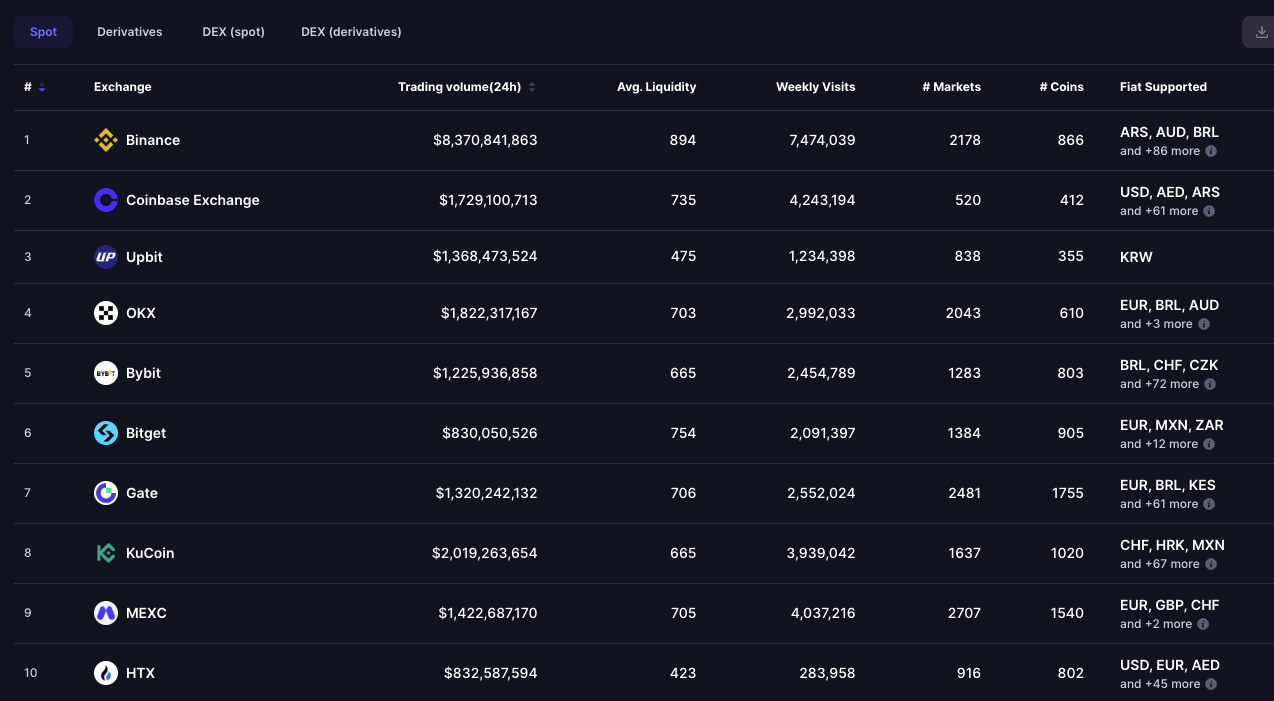The width and height of the screenshot is (1274, 701).
Task: Click the MEXC logo icon
Action: (x=106, y=613)
